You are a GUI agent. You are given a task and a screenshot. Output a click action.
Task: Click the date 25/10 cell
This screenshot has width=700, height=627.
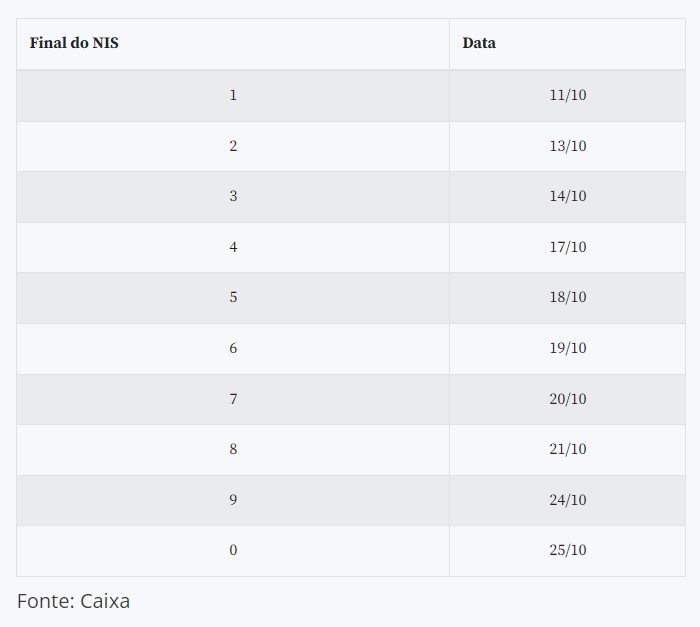[x=567, y=550]
